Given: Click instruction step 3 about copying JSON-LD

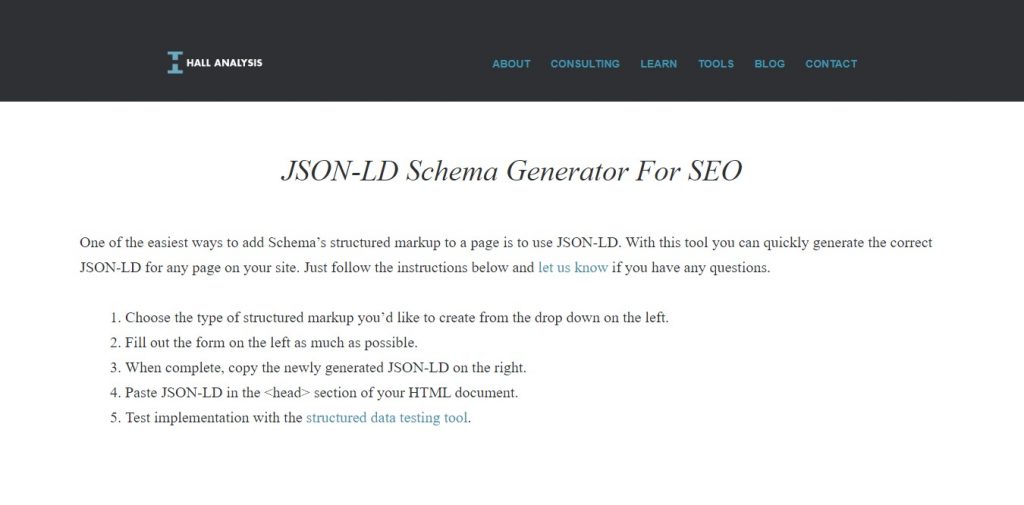Looking at the screenshot, I should pyautogui.click(x=317, y=368).
